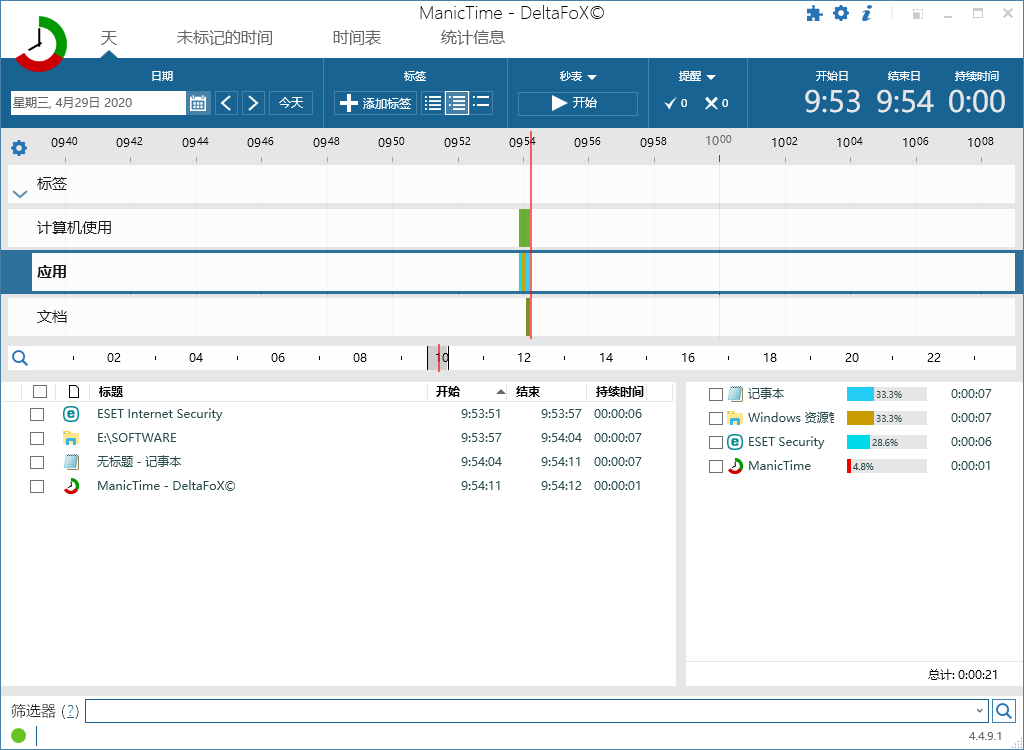The height and width of the screenshot is (750, 1024).
Task: Switch to the 统计信息 tab
Action: 473,37
